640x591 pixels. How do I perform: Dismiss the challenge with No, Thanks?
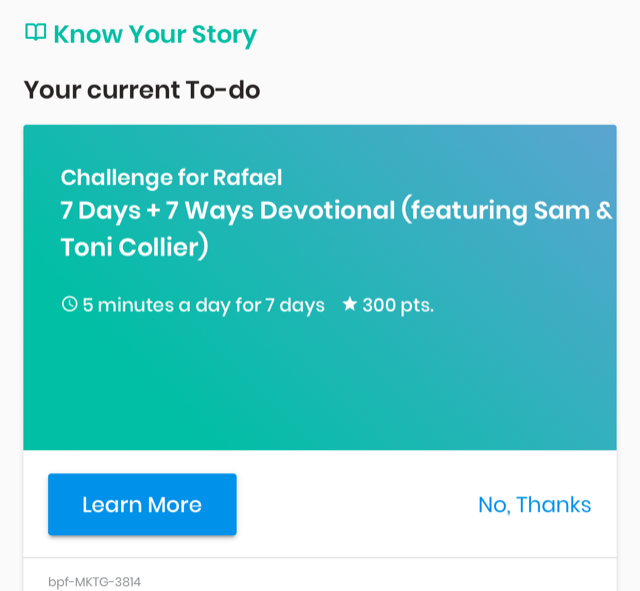pyautogui.click(x=534, y=505)
